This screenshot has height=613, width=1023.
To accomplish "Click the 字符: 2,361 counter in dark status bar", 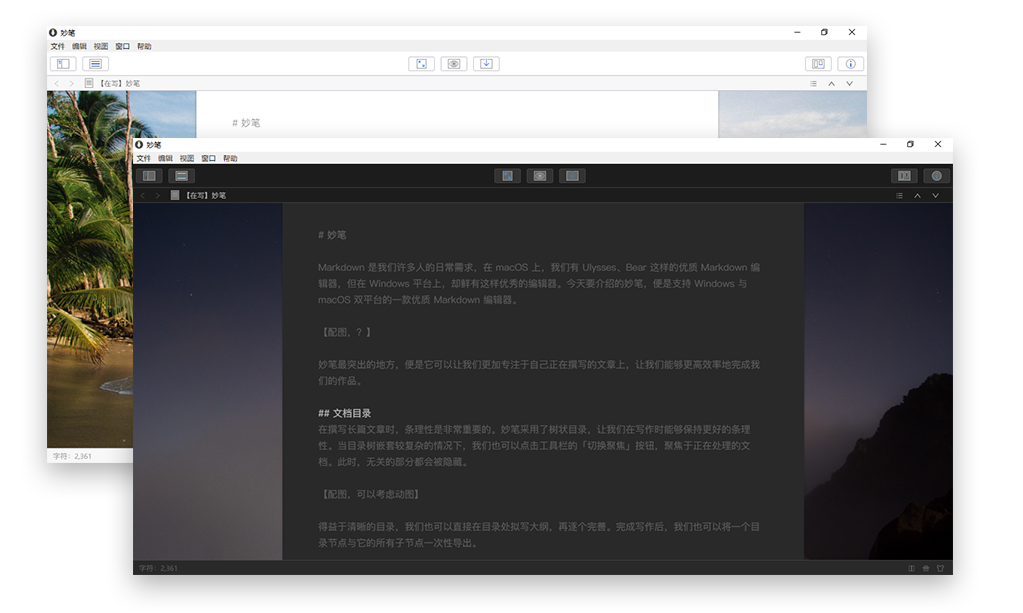I will click(x=158, y=568).
